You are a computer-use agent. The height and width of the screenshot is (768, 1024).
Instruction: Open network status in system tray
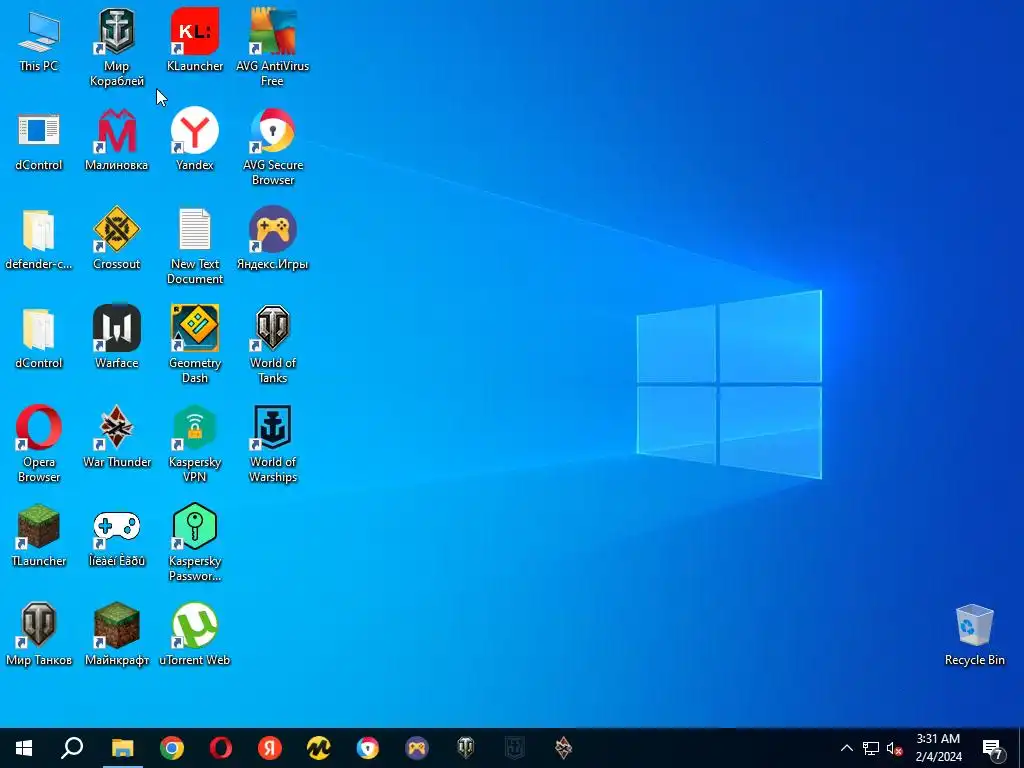tap(871, 748)
